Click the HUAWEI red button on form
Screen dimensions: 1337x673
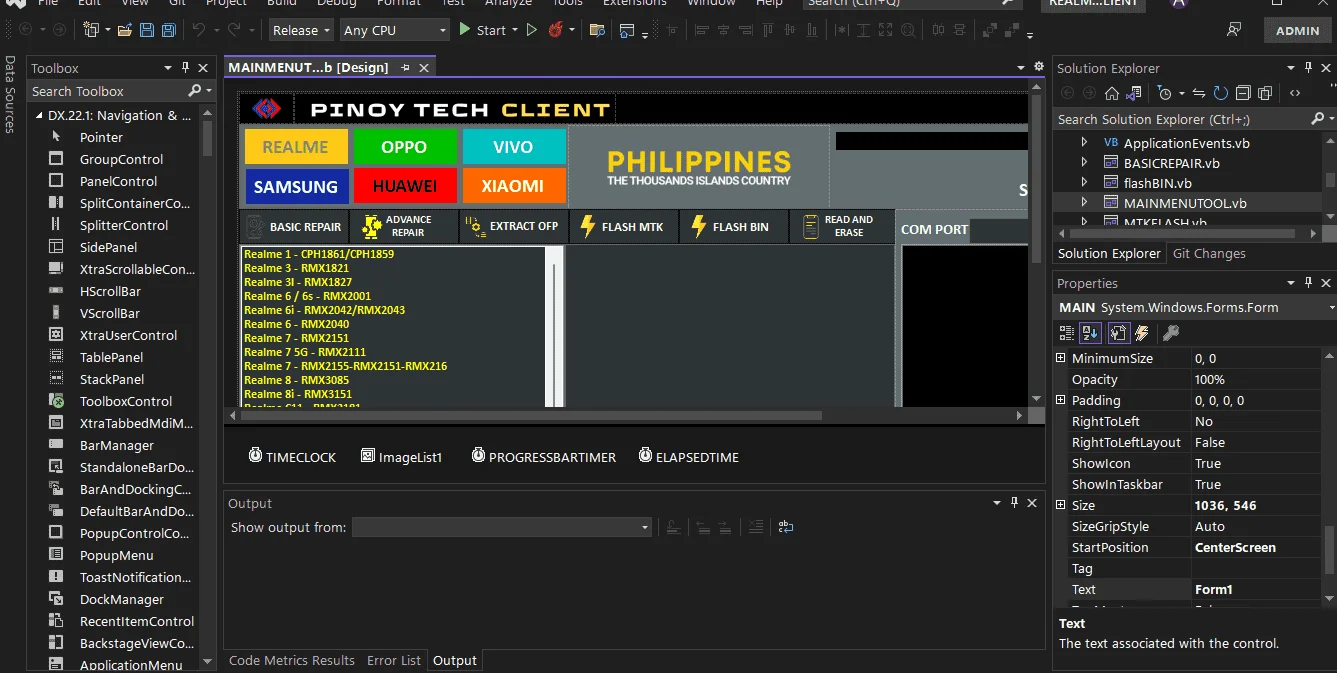coord(405,186)
